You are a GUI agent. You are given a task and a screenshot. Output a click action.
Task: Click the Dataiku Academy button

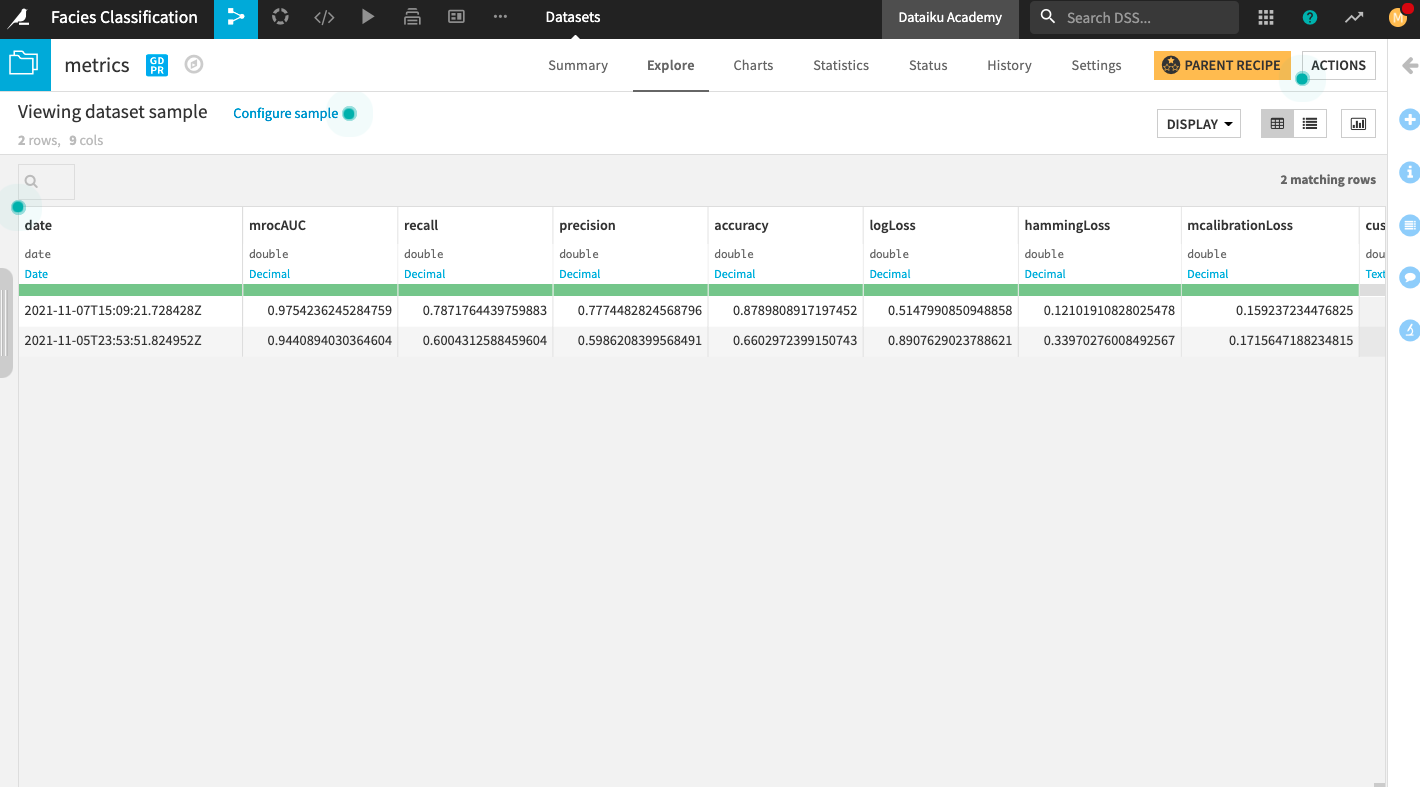point(950,17)
